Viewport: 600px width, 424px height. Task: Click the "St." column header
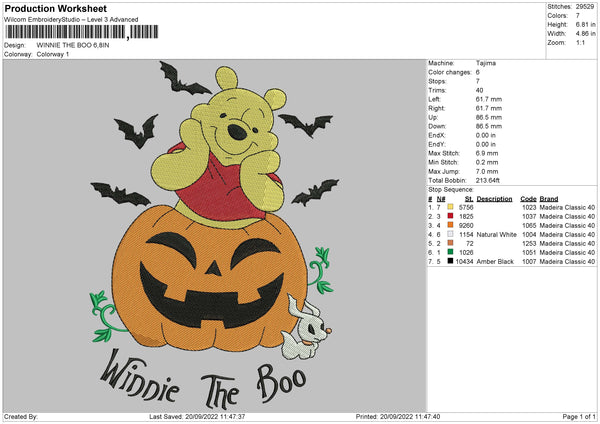(469, 199)
